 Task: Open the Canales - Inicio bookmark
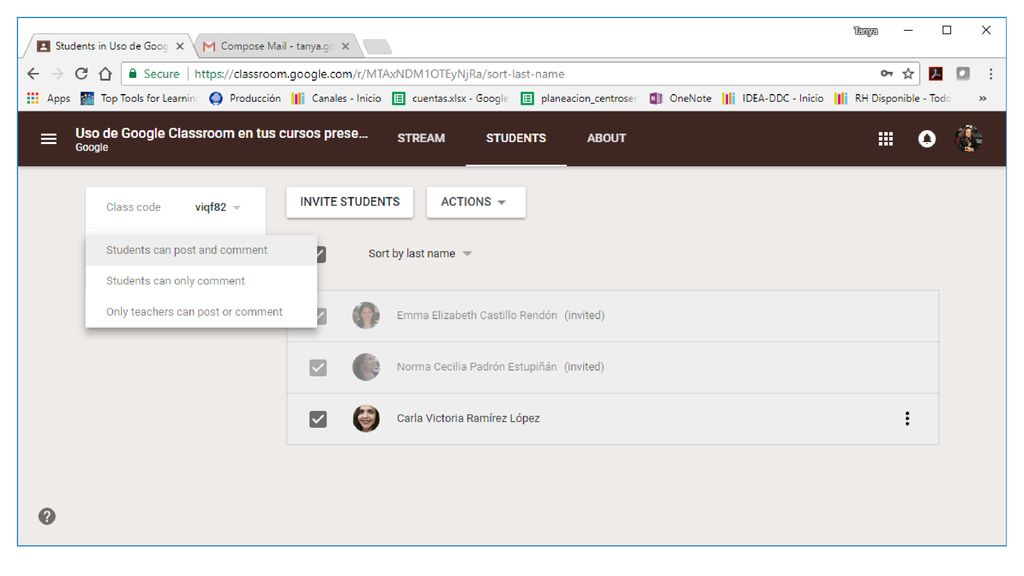[337, 98]
